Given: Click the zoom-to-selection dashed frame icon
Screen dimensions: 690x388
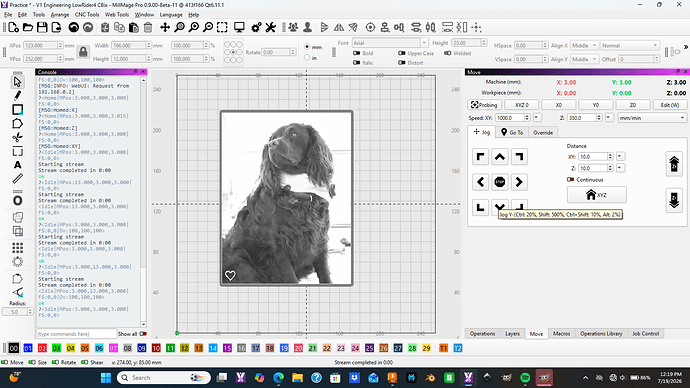Looking at the screenshot, I should [x=222, y=28].
